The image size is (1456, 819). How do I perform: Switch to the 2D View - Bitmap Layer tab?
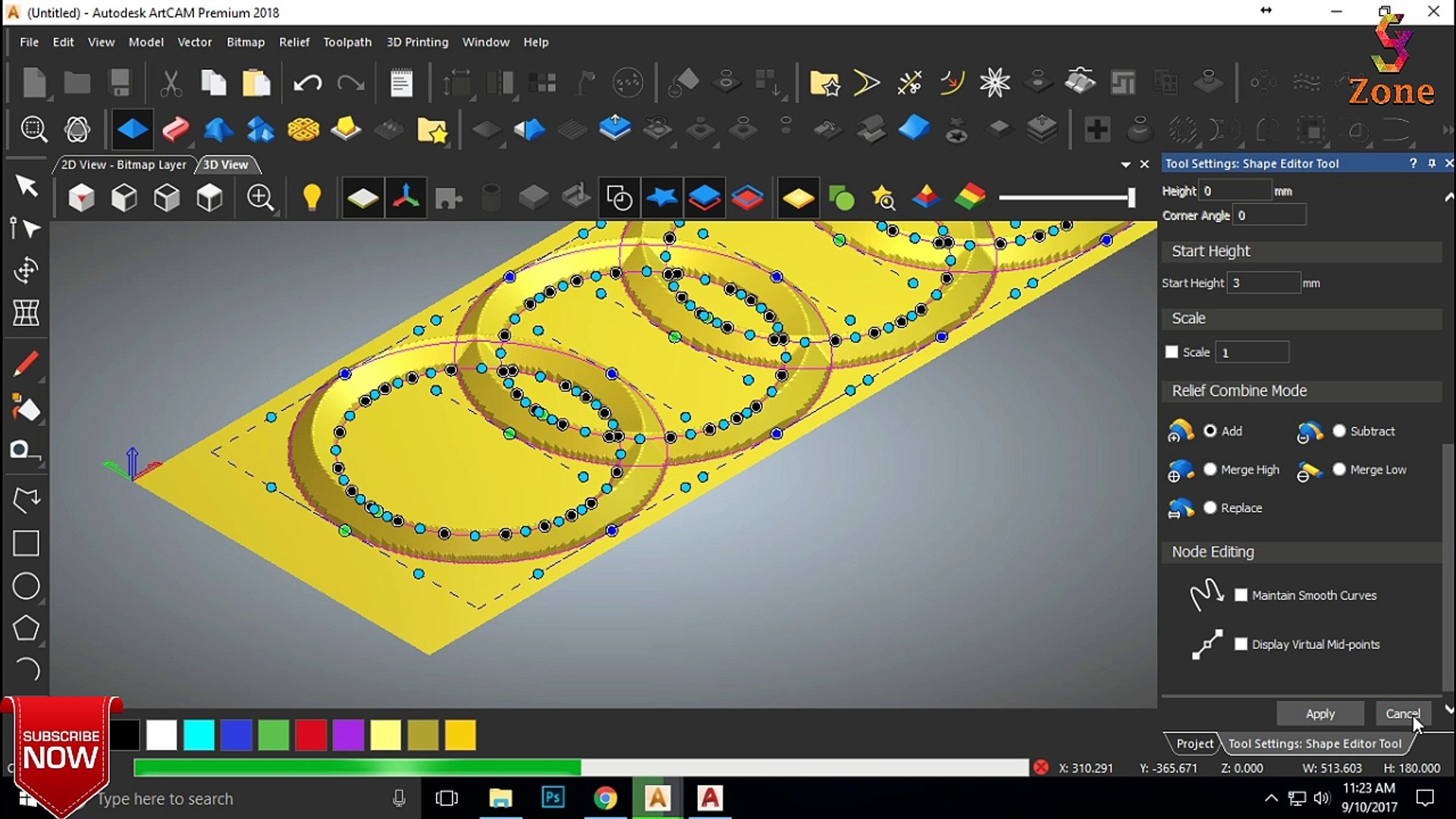[124, 165]
